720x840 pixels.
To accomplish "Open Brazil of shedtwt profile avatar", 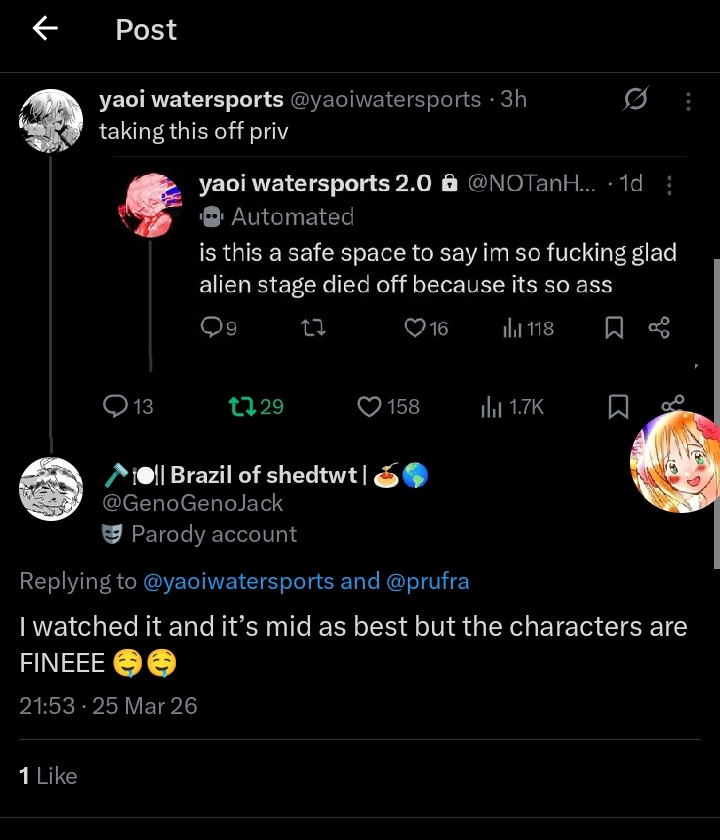I will (x=50, y=489).
